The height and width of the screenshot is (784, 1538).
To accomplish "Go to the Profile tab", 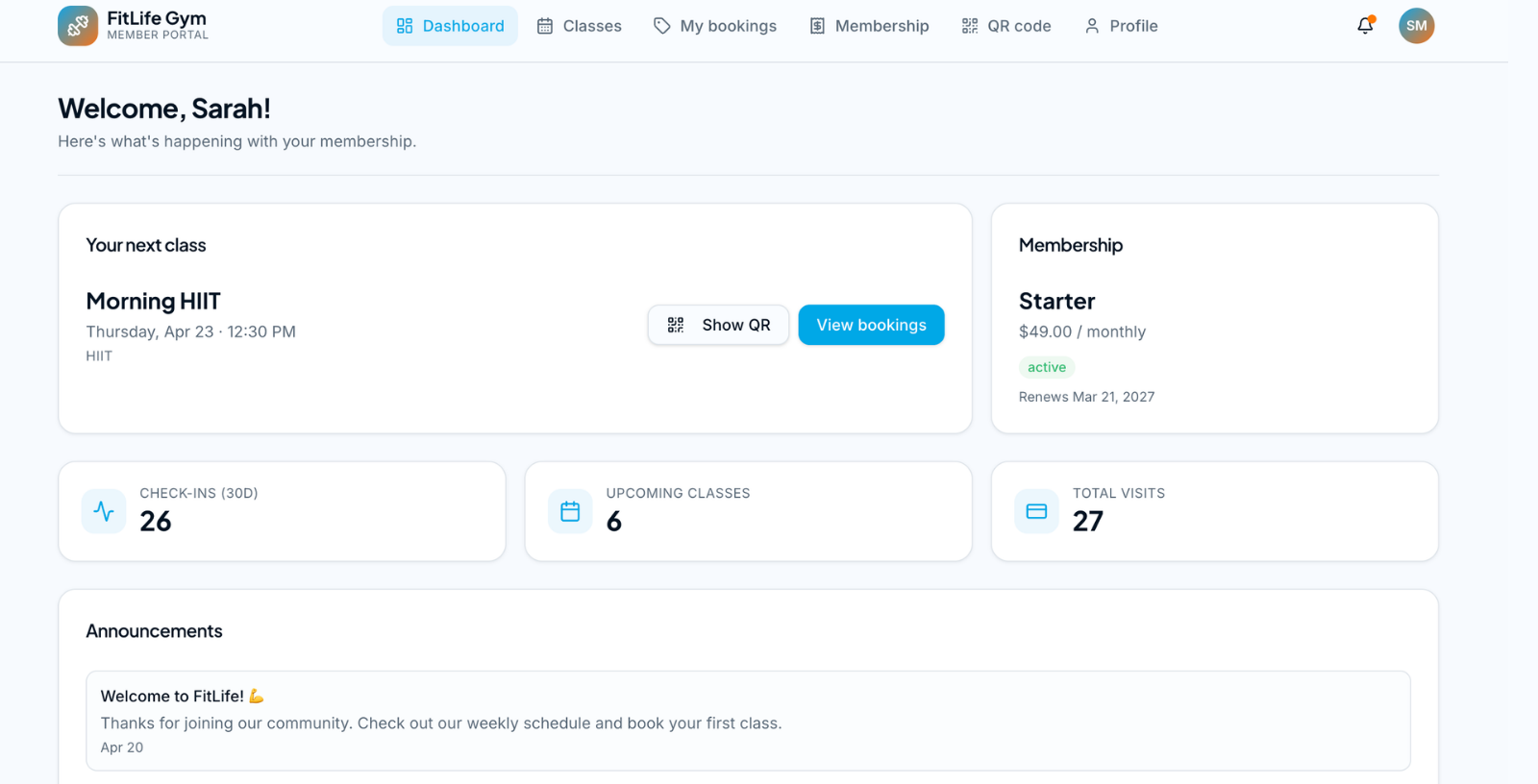I will point(1121,26).
